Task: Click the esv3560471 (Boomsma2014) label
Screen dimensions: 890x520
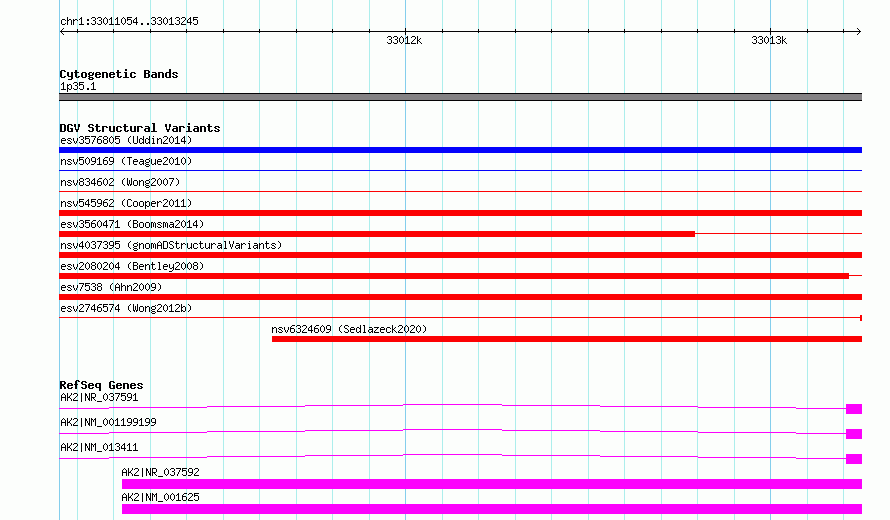Action: 132,224
